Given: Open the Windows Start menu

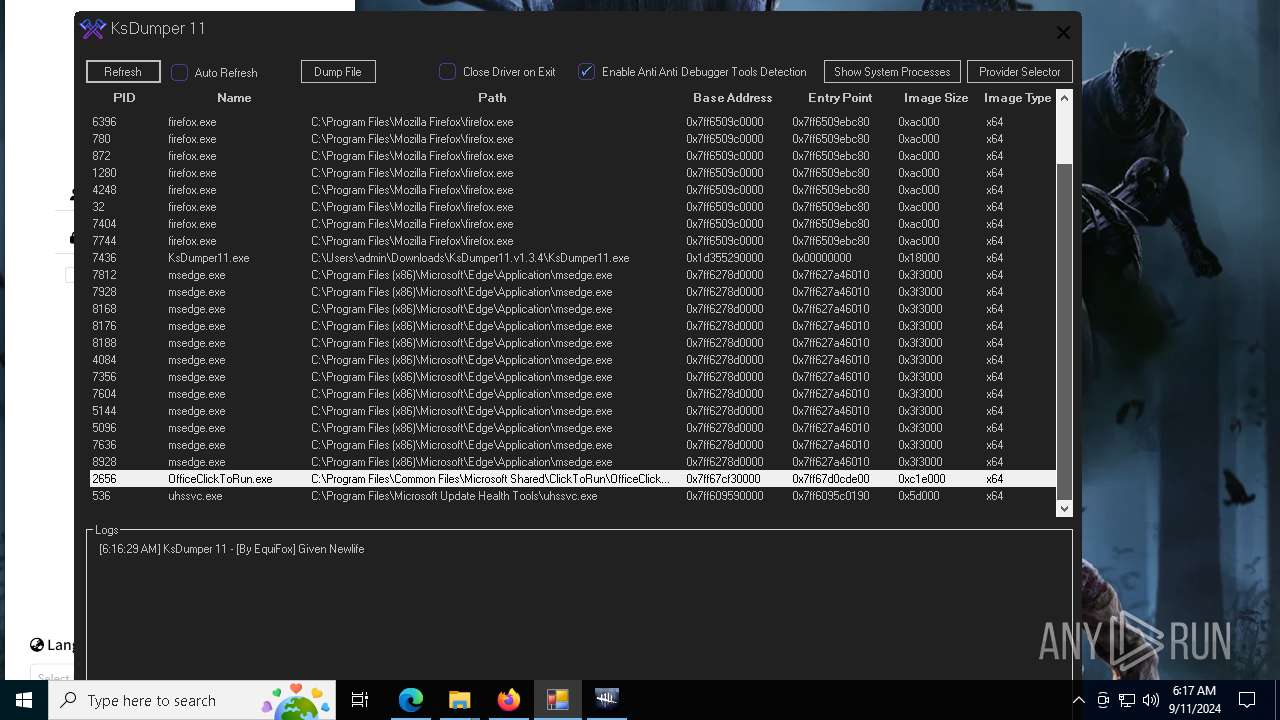Looking at the screenshot, I should click(24, 700).
